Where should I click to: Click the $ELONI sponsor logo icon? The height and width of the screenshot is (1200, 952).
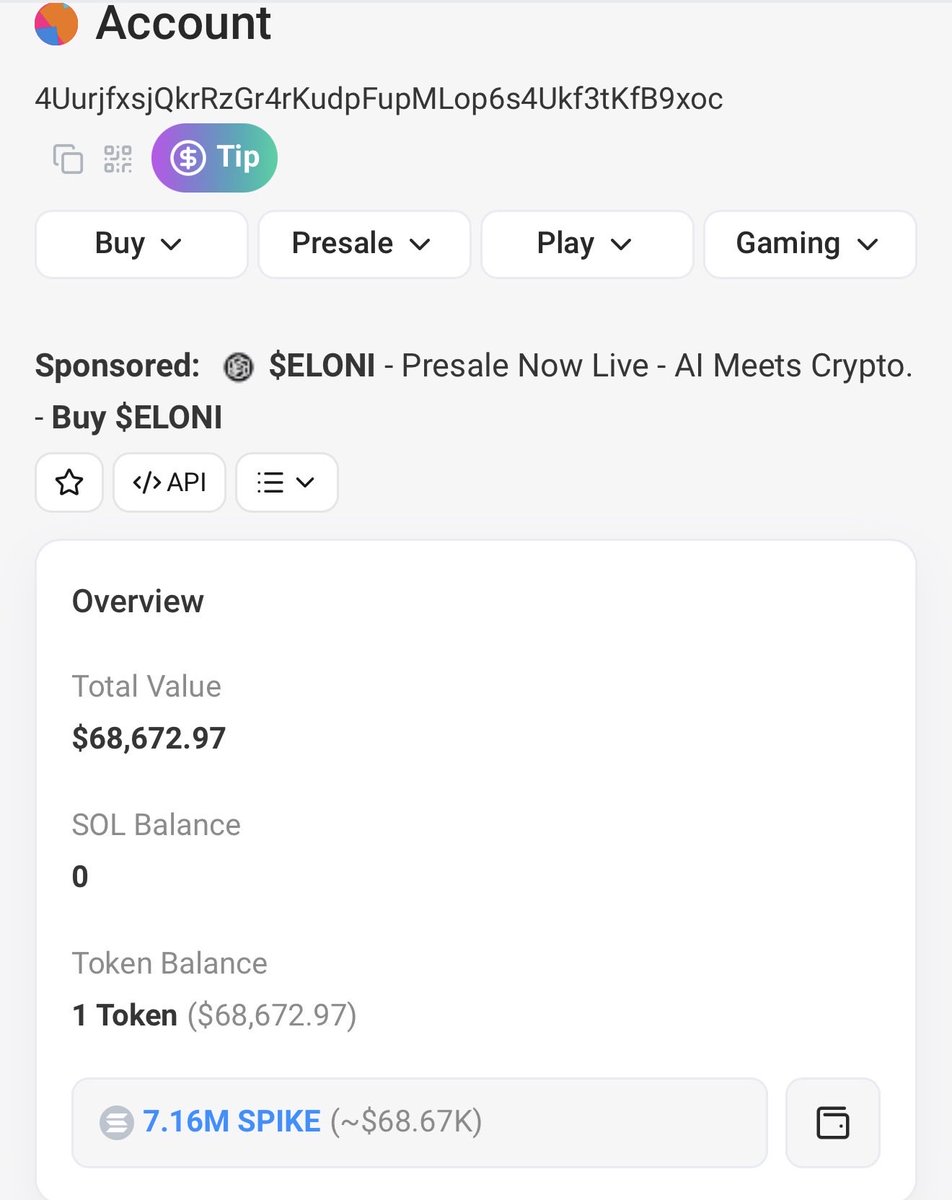(x=240, y=367)
